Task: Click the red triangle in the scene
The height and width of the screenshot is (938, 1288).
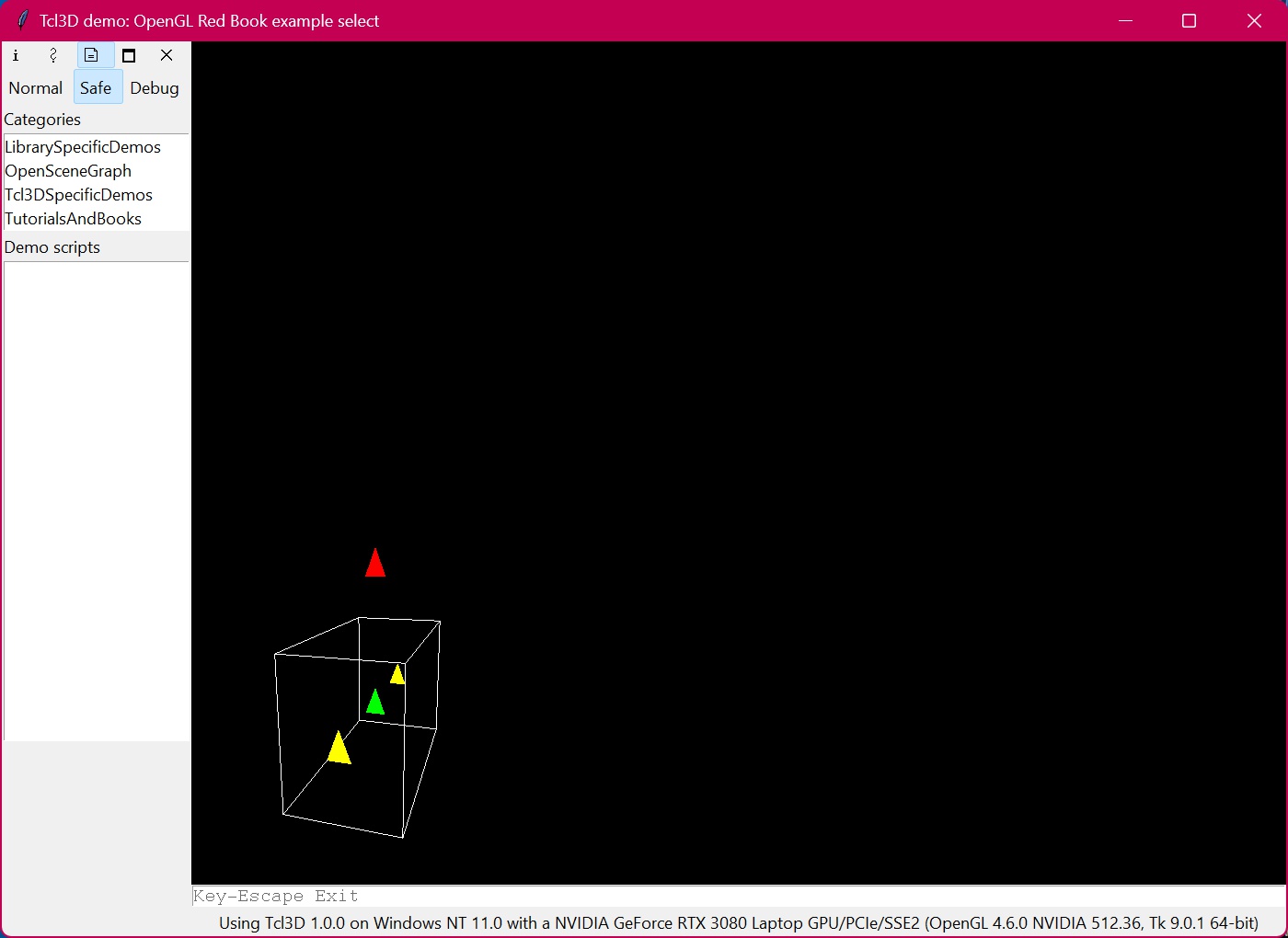Action: click(374, 564)
